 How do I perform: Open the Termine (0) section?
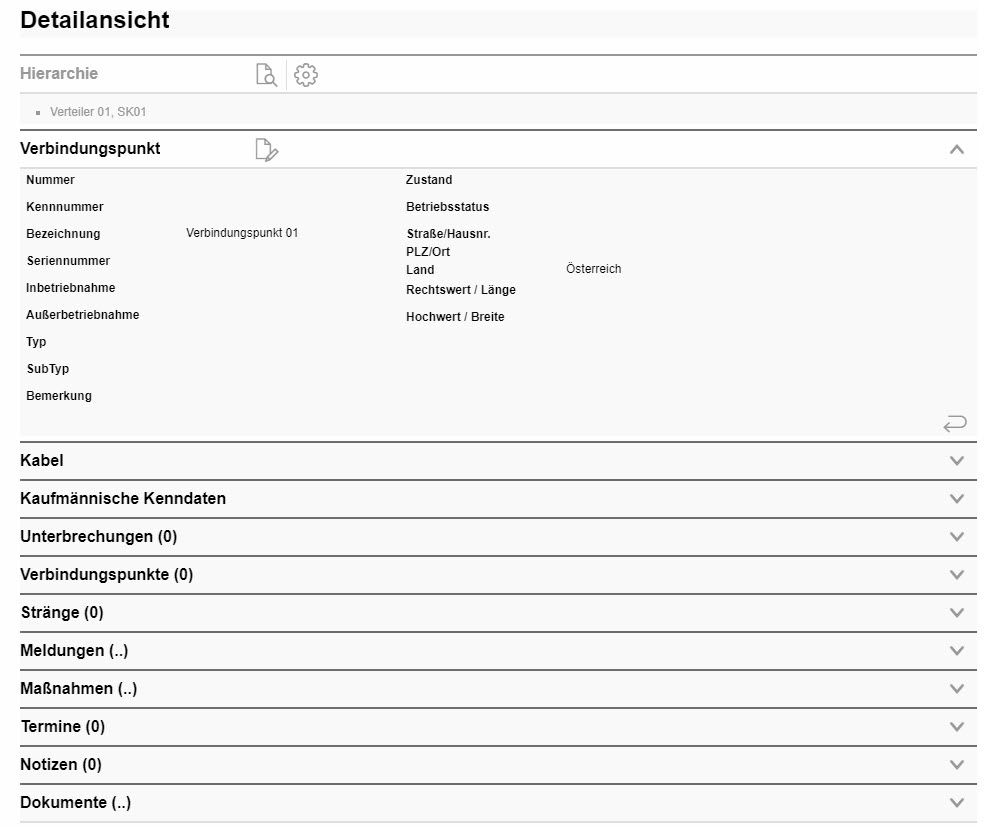[x=957, y=726]
